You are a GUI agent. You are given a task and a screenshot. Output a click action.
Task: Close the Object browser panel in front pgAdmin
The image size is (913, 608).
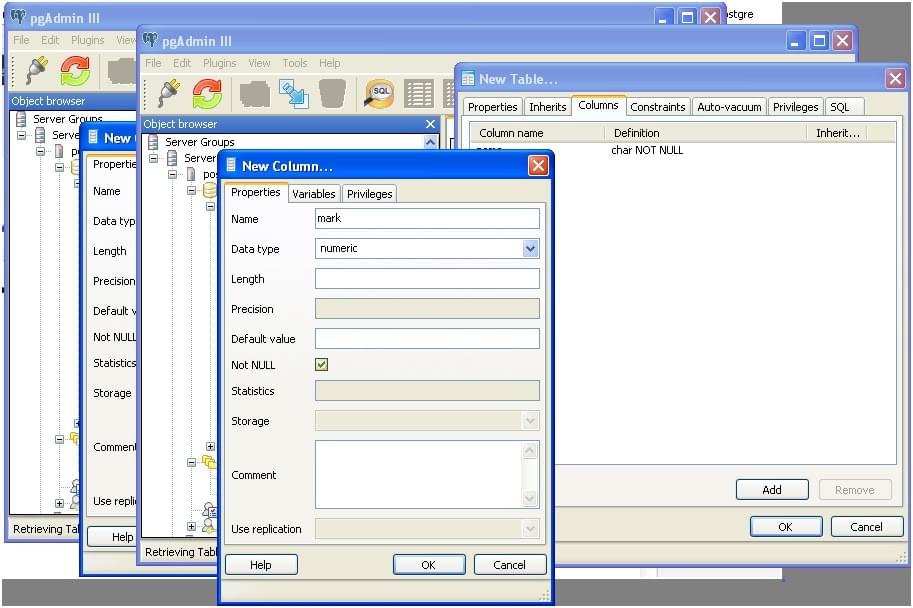(x=430, y=124)
